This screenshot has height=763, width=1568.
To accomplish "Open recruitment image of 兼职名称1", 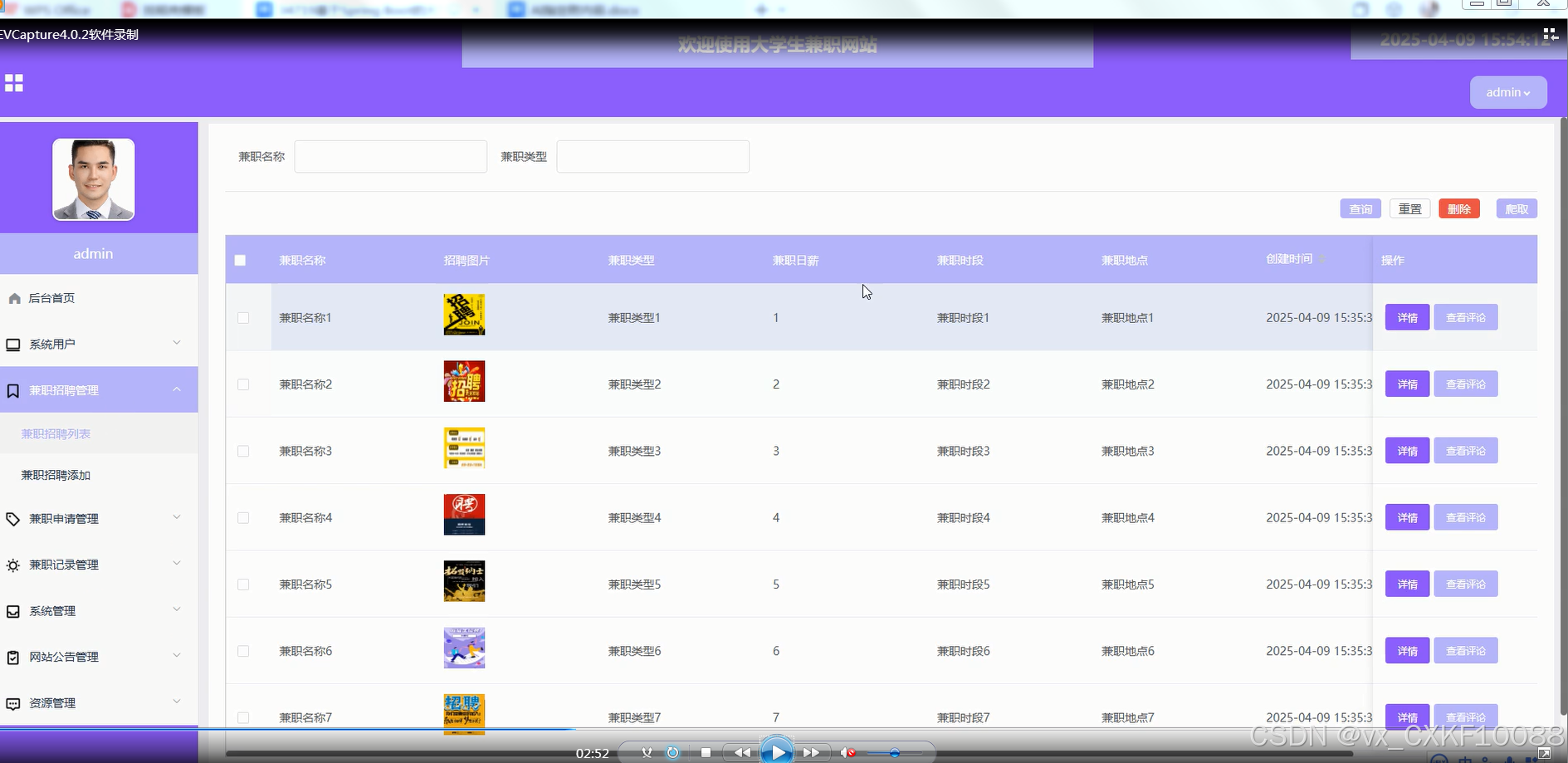I will [464, 315].
